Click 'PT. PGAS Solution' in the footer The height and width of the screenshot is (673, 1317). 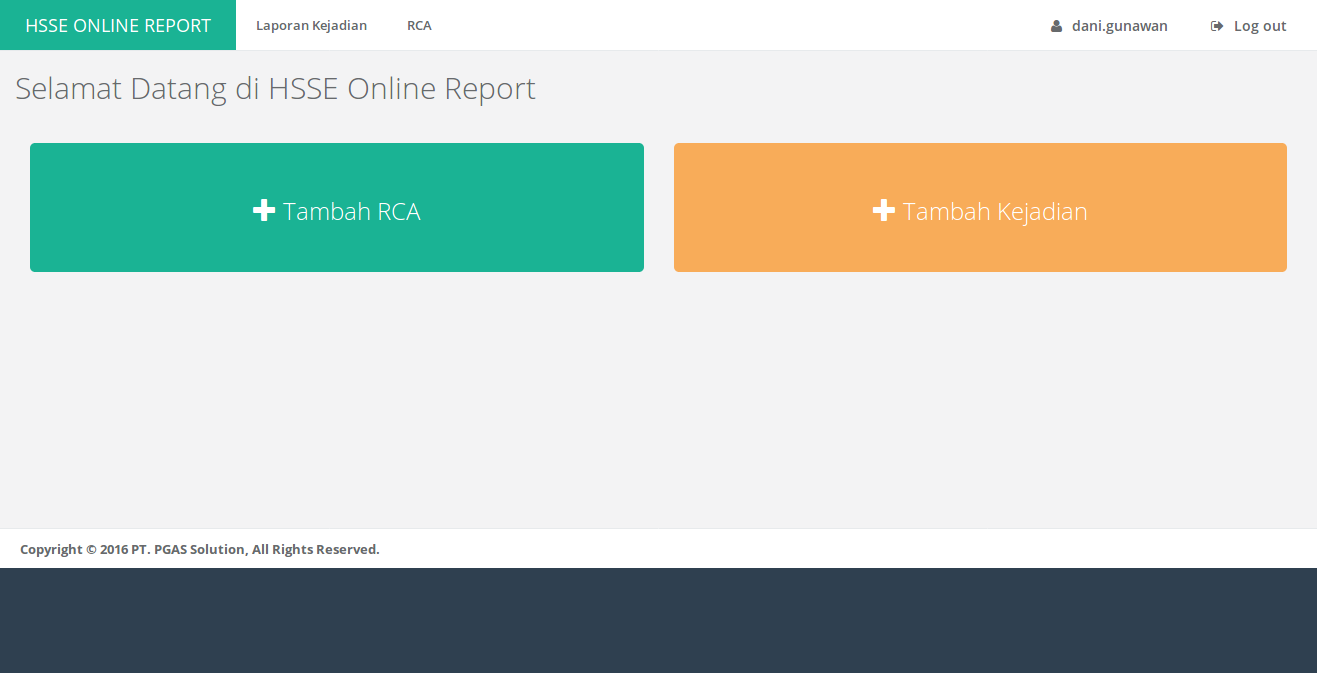(x=187, y=549)
